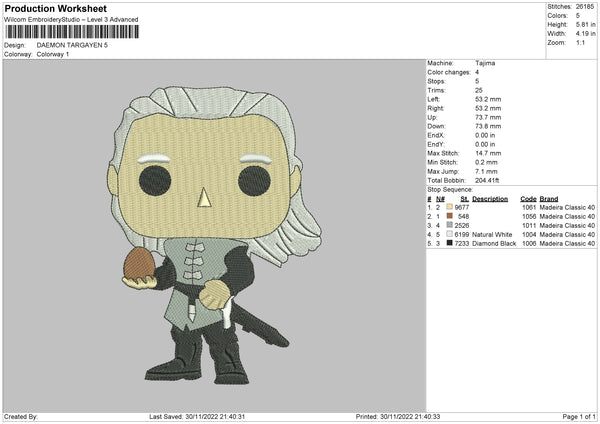
Task: Click the Machine value 'Tajima'
Action: click(485, 63)
